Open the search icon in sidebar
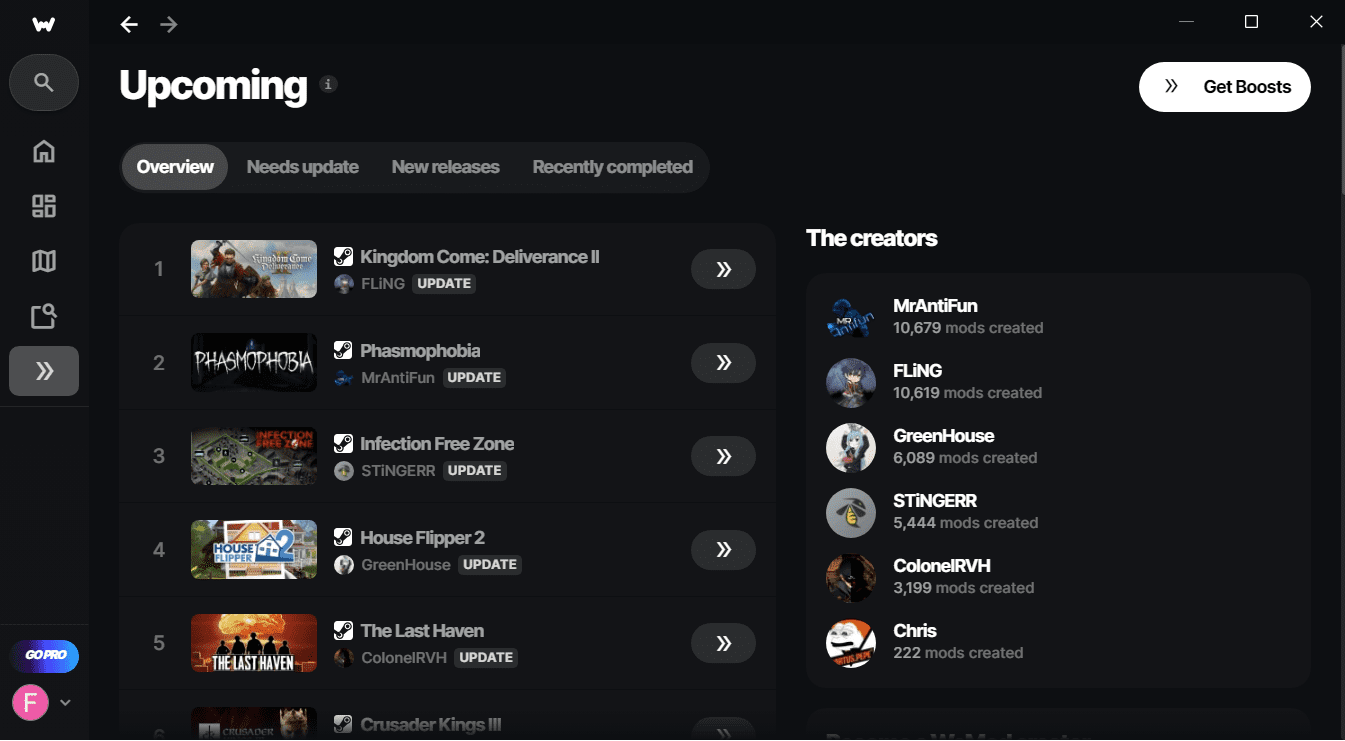The width and height of the screenshot is (1345, 741). (x=44, y=82)
